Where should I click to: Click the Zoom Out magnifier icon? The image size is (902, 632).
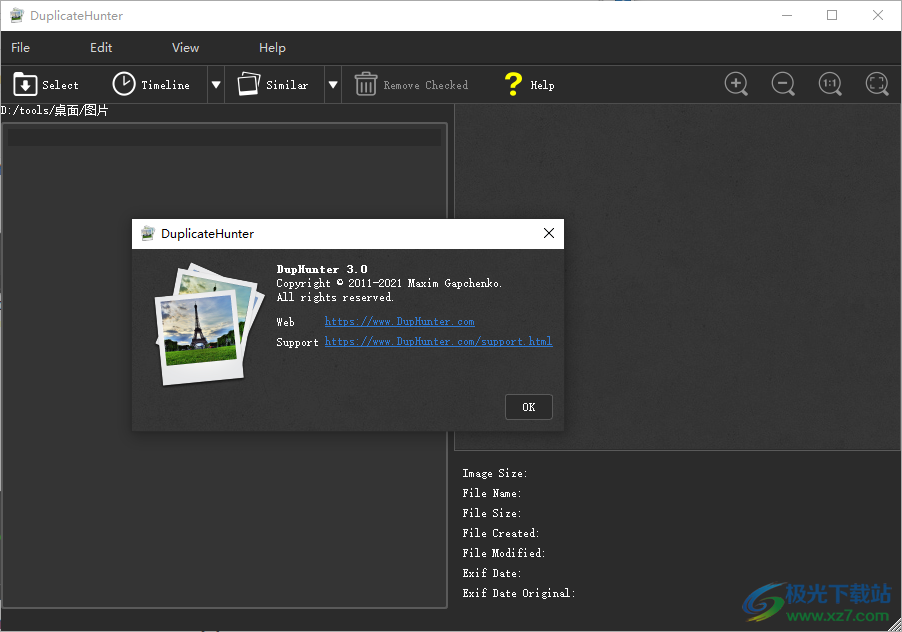pos(783,84)
